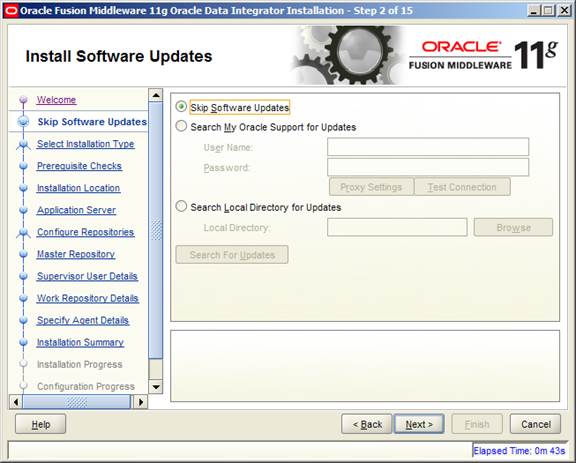Click sidebar vertical scrollbar up arrow
The height and width of the screenshot is (463, 576).
[156, 95]
